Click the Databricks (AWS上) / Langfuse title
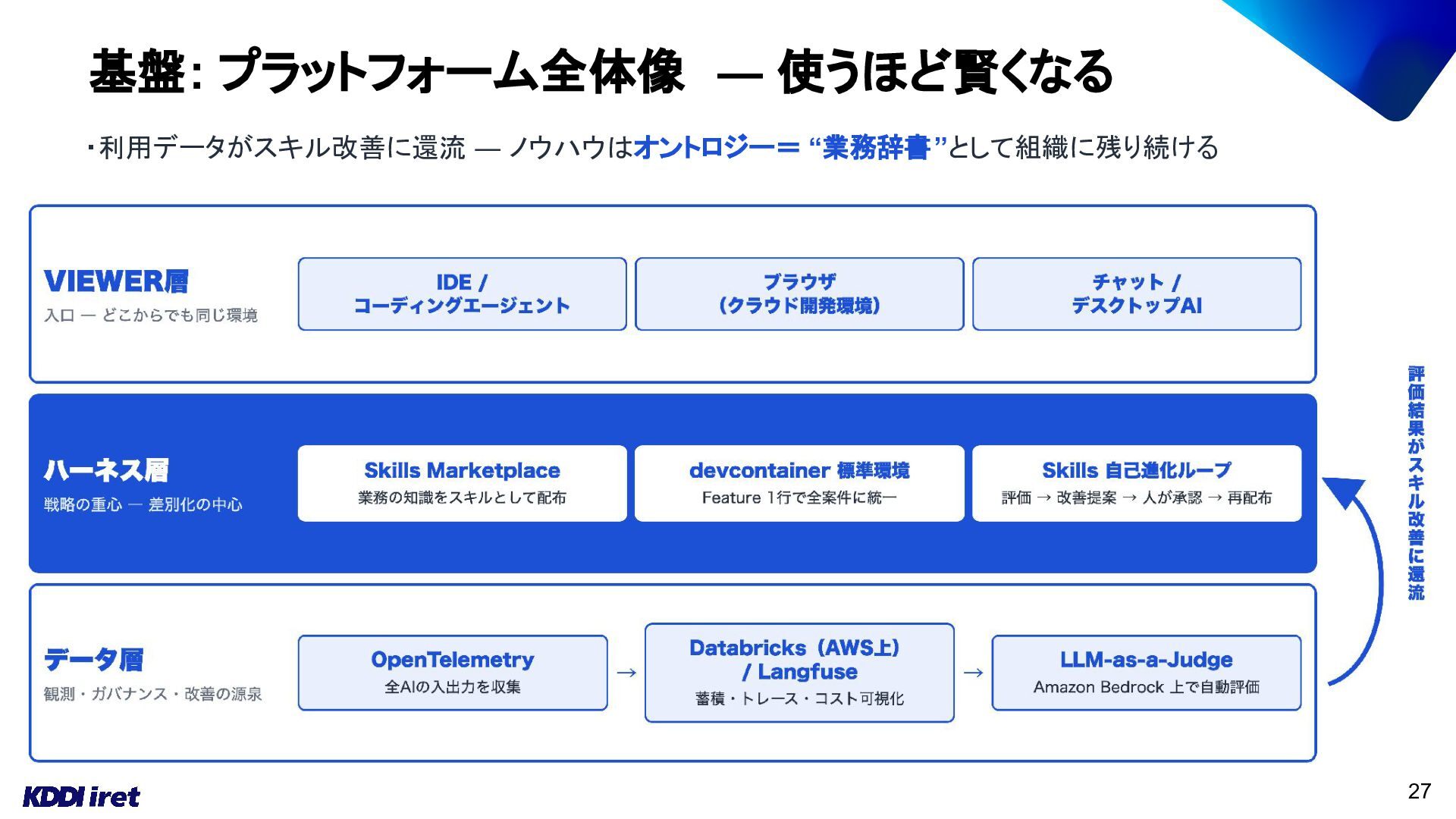1456x819 pixels. pos(795,660)
